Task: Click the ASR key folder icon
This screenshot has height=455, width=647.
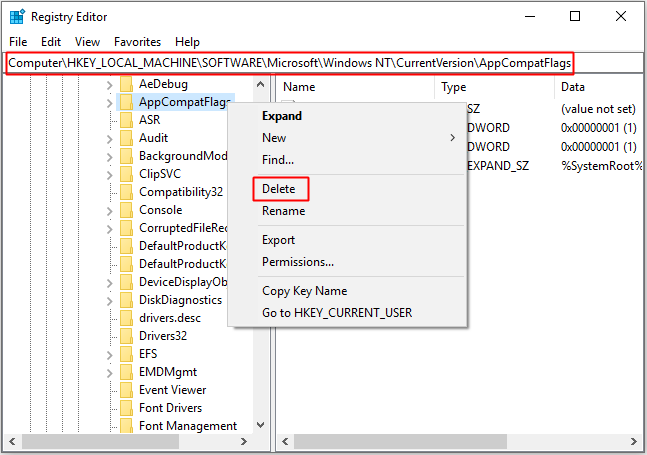Action: pos(126,120)
